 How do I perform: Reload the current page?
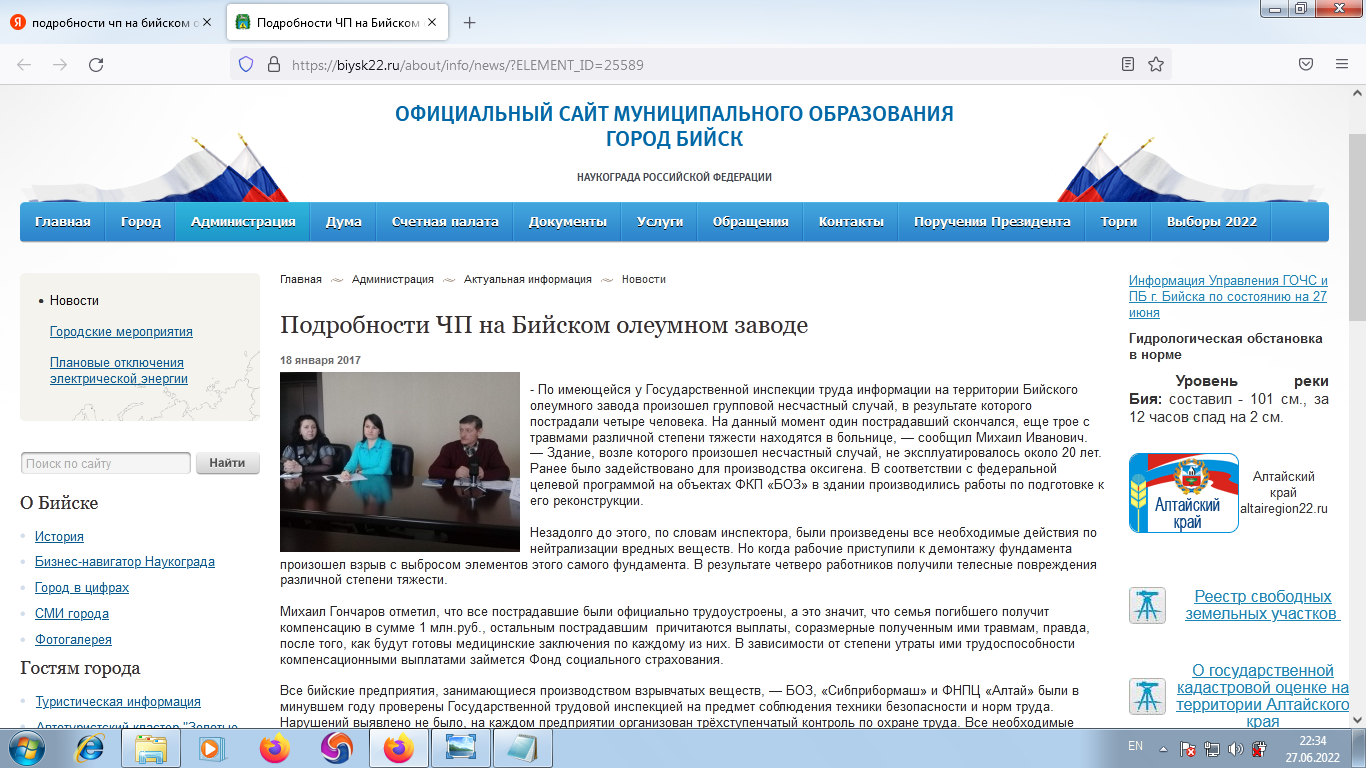(x=96, y=62)
